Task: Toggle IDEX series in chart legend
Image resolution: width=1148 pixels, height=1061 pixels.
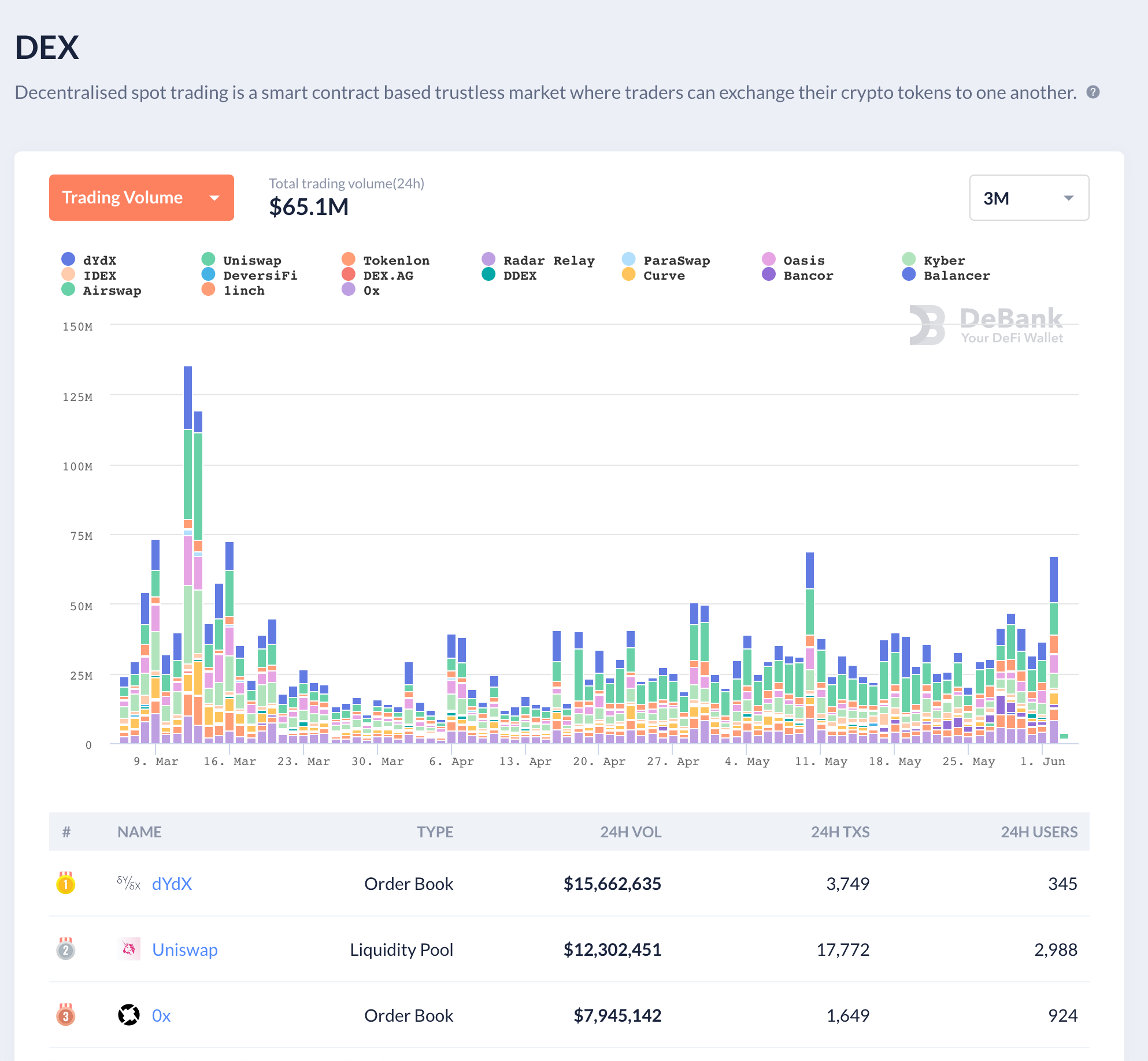Action: [89, 275]
